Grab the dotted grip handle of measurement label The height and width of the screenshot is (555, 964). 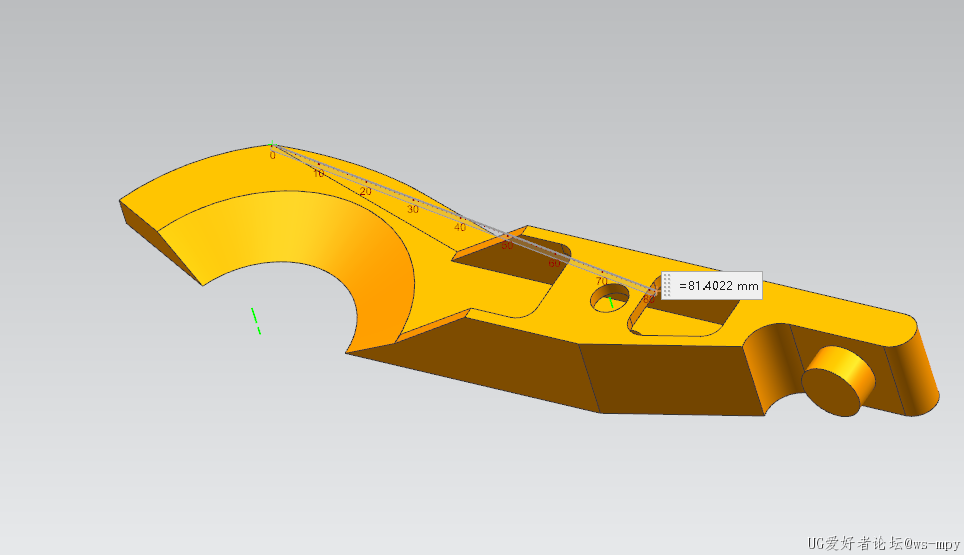667,286
